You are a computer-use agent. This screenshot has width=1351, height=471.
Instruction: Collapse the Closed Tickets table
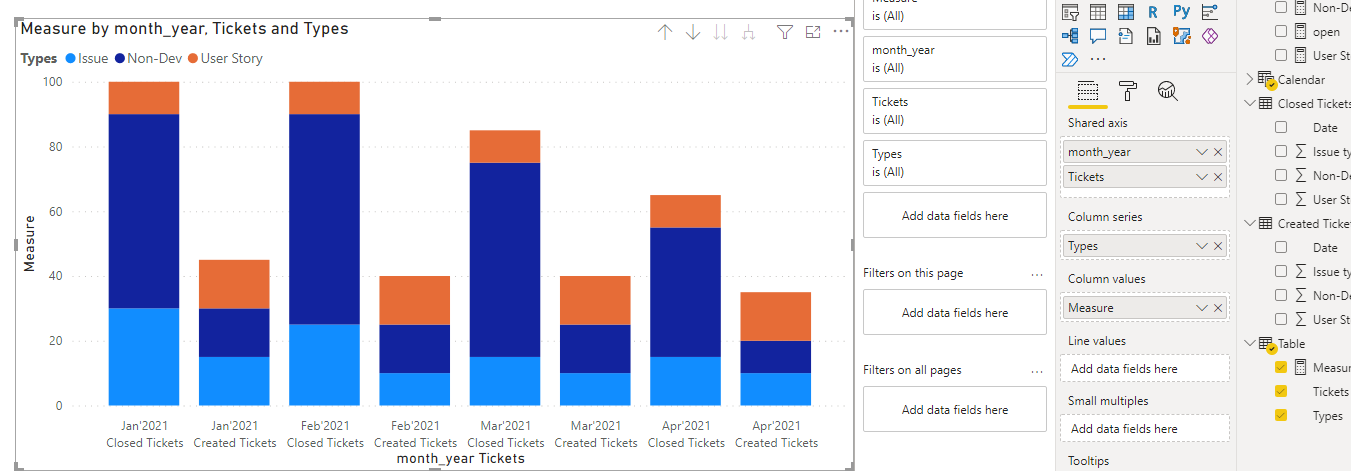(x=1249, y=103)
